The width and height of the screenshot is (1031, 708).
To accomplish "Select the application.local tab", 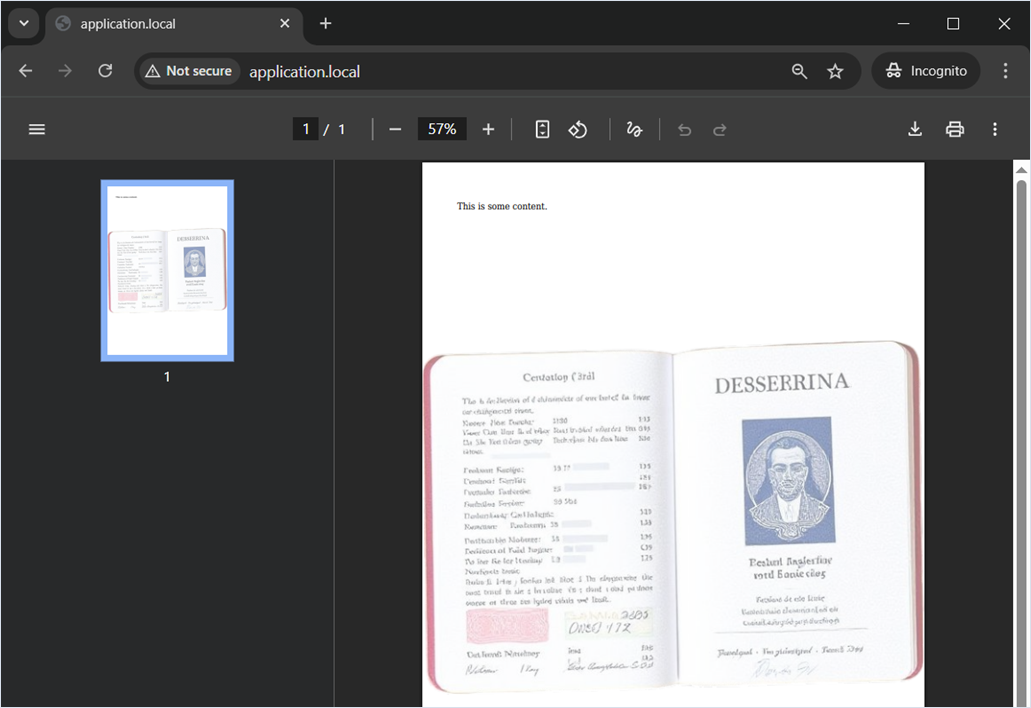I will pyautogui.click(x=160, y=24).
